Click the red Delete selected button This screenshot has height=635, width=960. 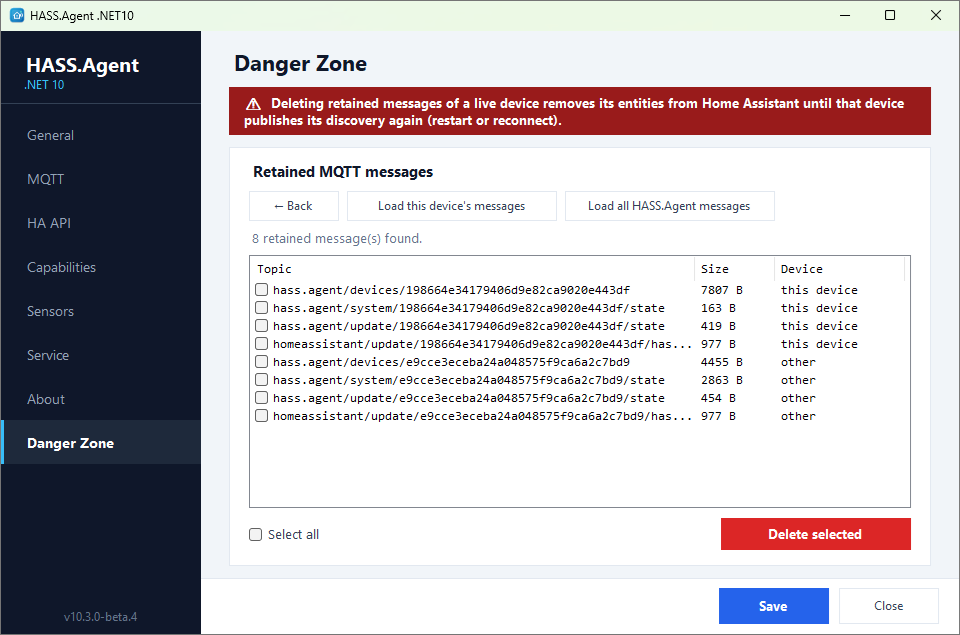pyautogui.click(x=816, y=534)
